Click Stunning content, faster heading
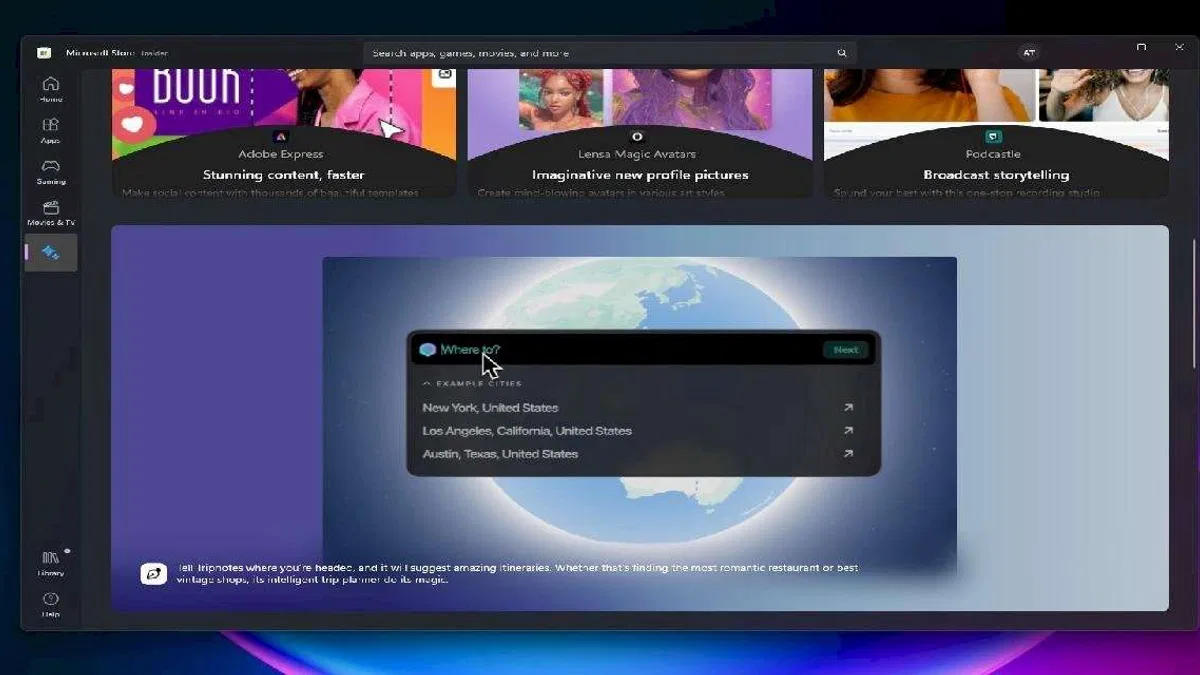The image size is (1200, 675). [283, 175]
